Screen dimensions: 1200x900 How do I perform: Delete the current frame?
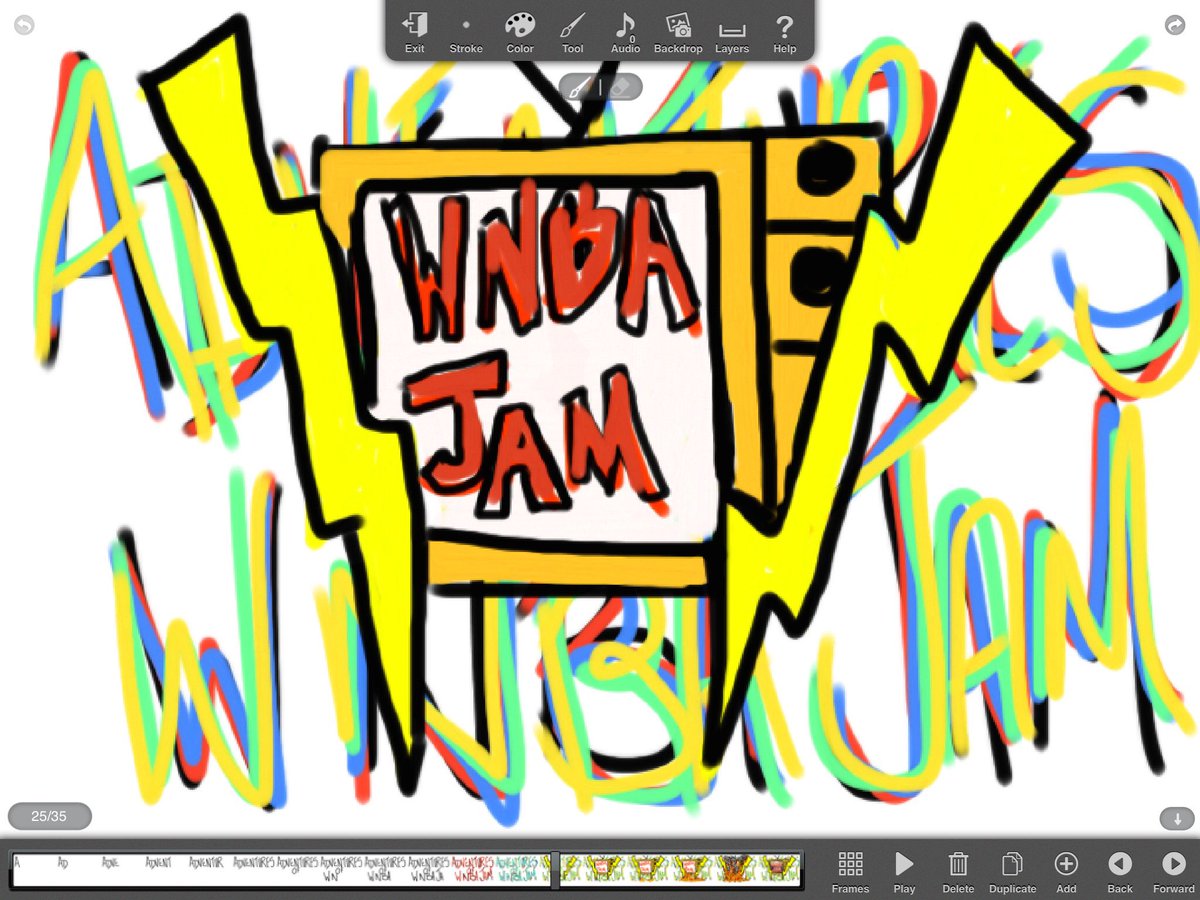tap(958, 872)
